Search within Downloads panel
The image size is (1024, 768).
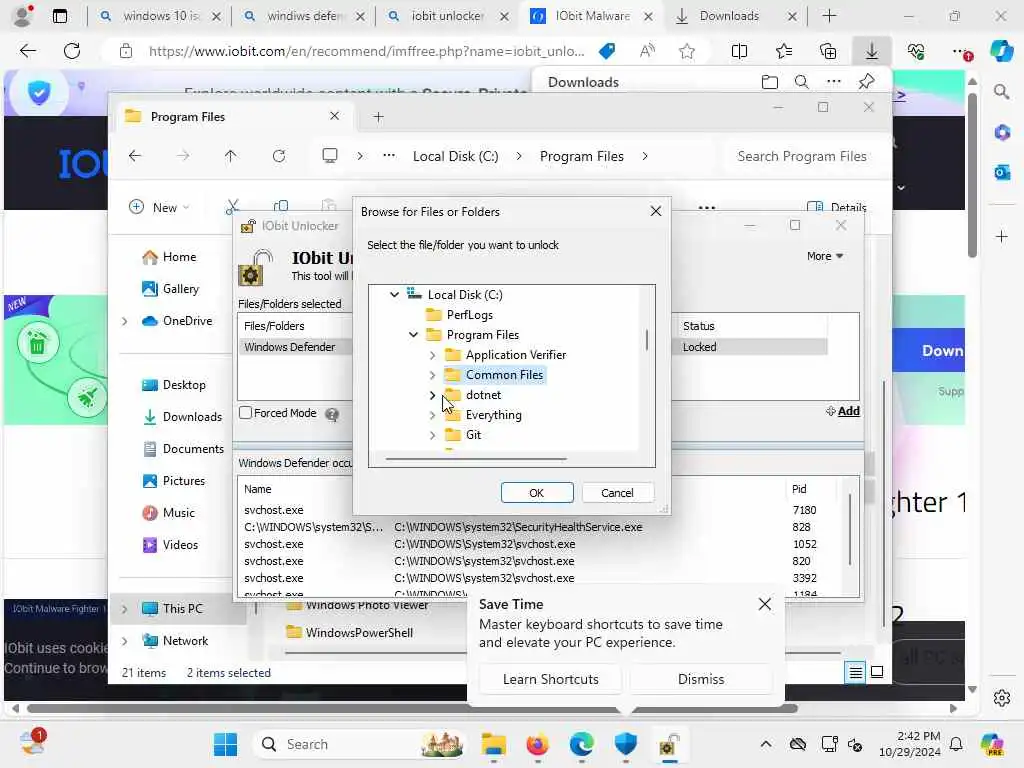point(801,82)
